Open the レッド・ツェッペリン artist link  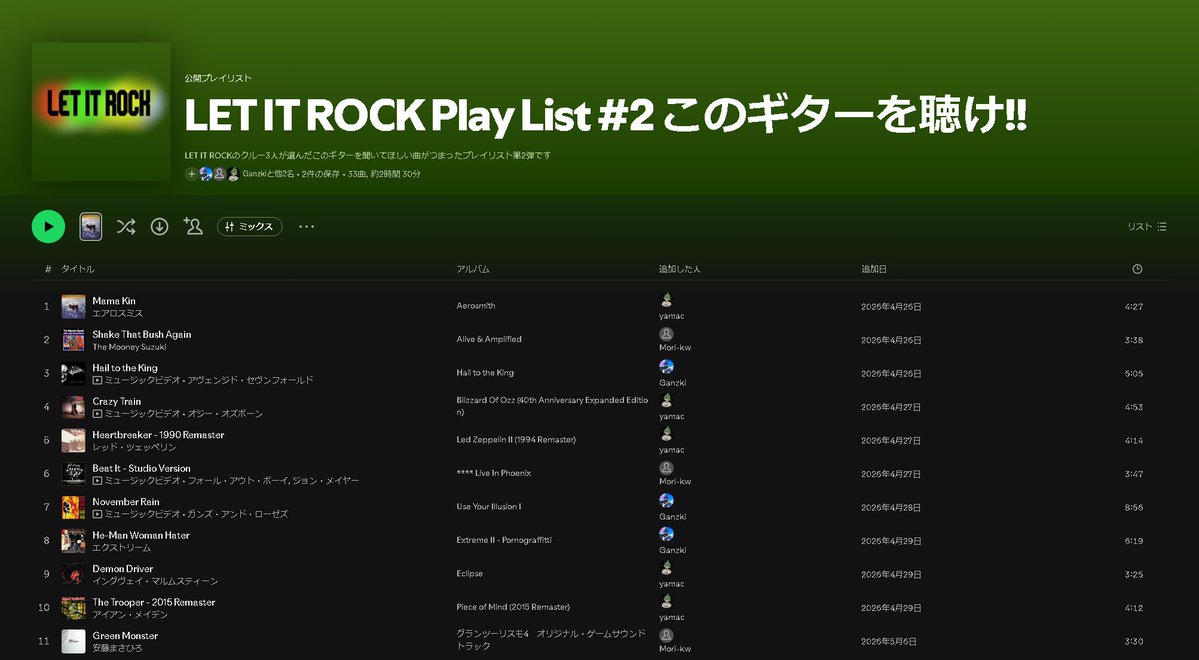[x=134, y=447]
